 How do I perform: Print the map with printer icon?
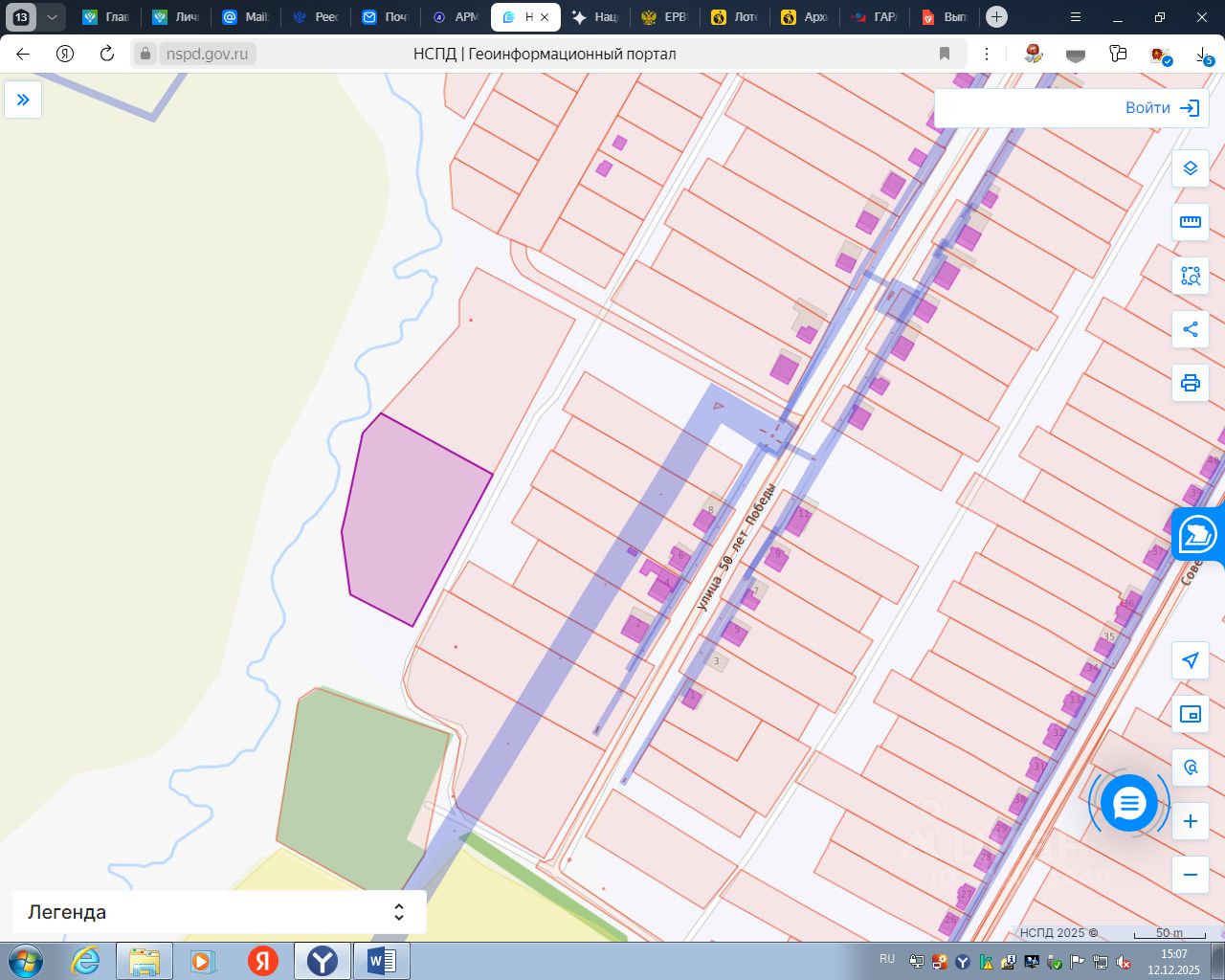pos(1191,383)
